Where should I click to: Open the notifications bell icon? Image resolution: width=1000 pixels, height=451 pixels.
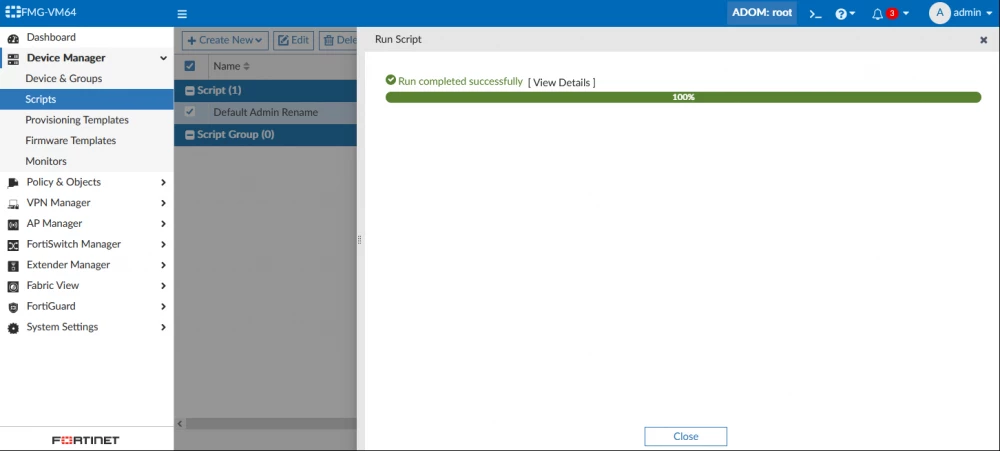pos(878,13)
